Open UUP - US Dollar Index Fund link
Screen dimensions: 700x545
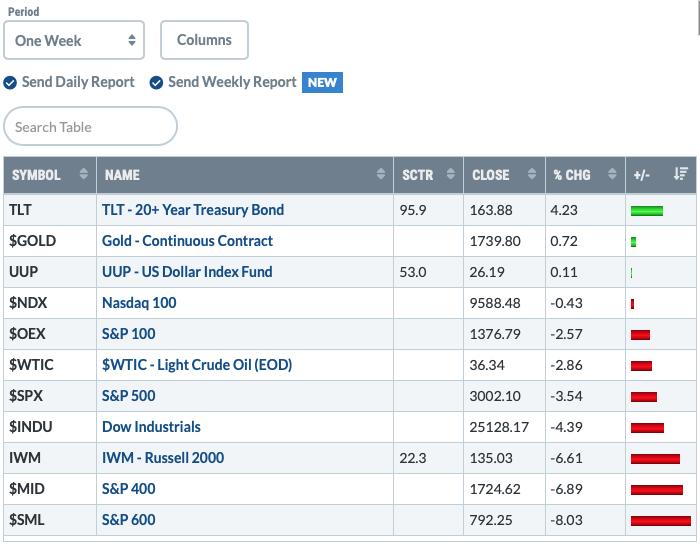(187, 272)
